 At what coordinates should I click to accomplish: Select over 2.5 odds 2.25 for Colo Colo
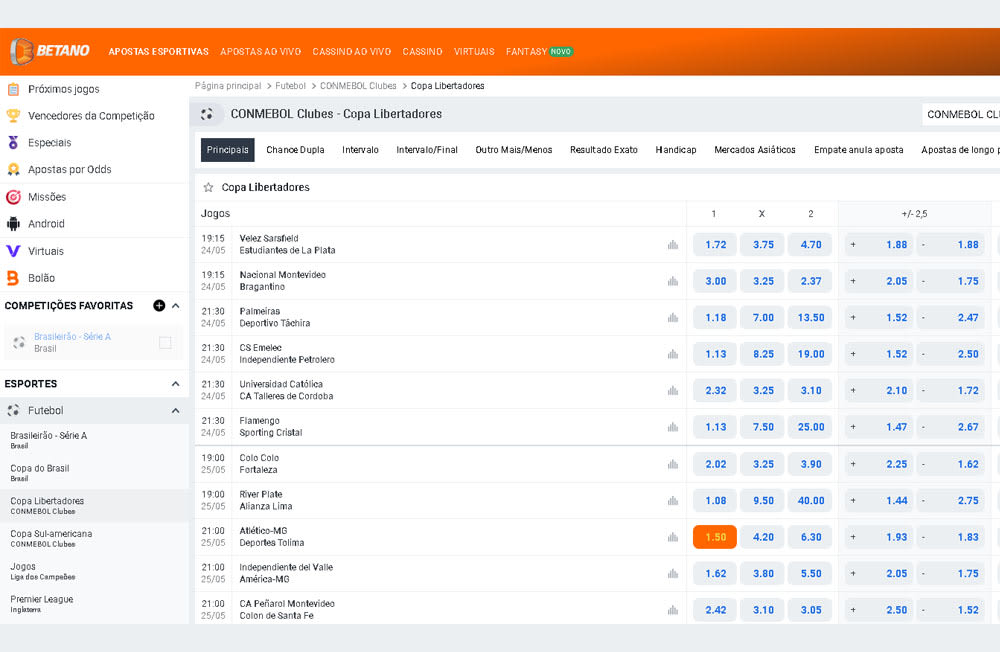click(880, 464)
